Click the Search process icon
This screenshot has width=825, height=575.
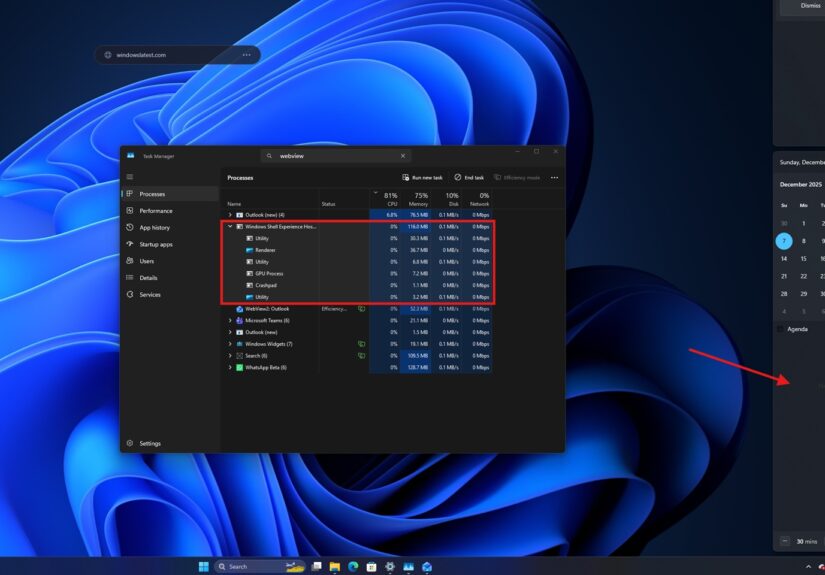tap(239, 356)
